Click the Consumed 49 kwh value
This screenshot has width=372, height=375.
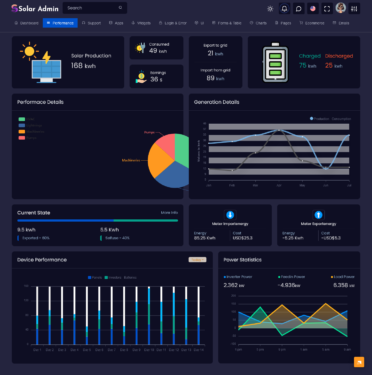point(158,51)
